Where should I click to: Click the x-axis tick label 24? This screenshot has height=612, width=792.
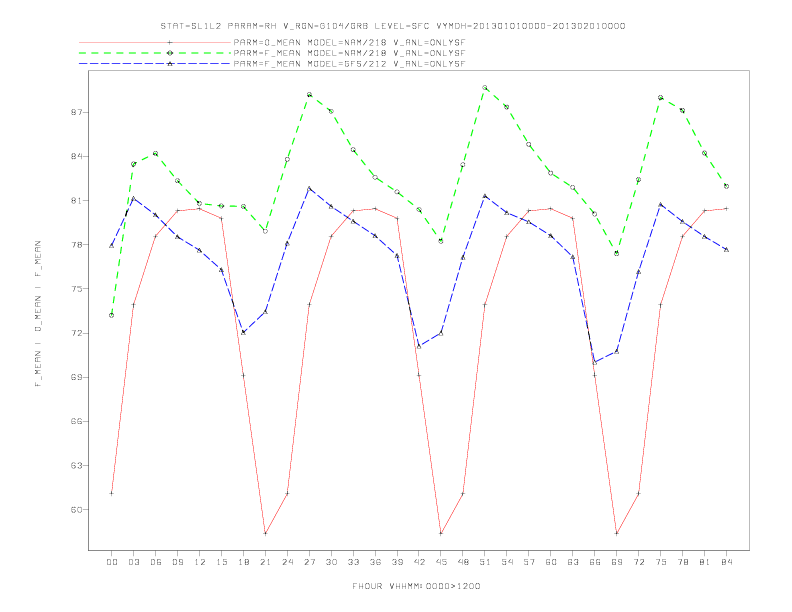287,562
